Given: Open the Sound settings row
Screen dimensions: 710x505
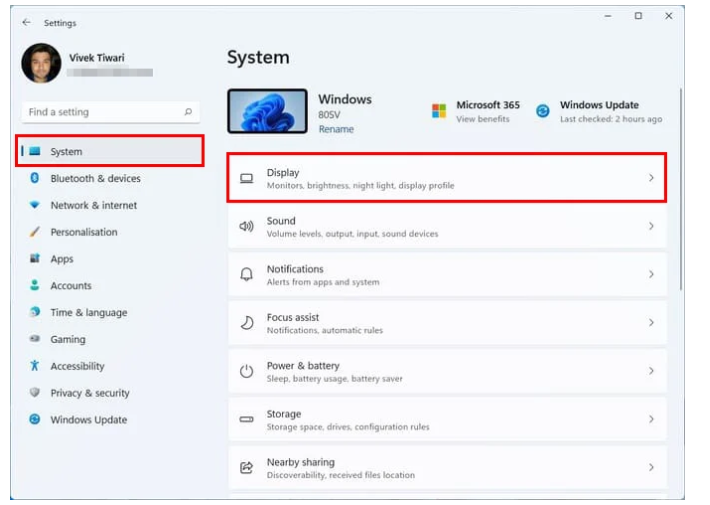Looking at the screenshot, I should click(447, 226).
